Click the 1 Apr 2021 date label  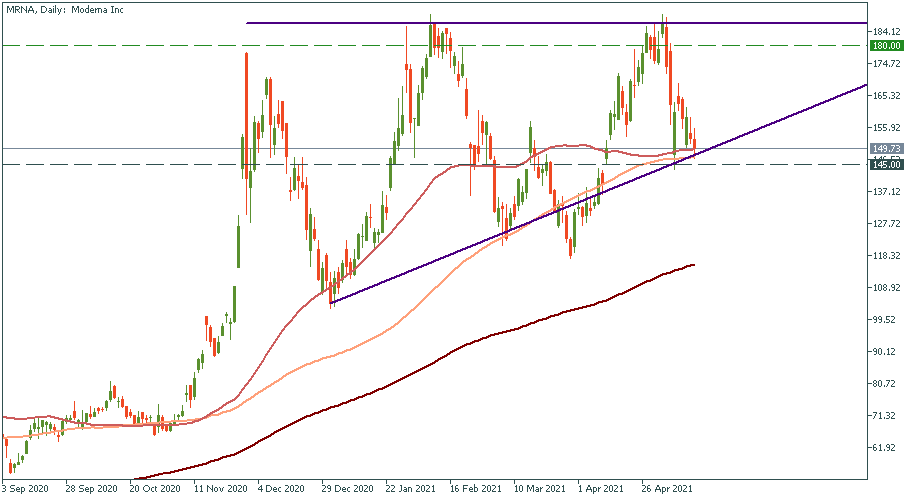point(603,491)
